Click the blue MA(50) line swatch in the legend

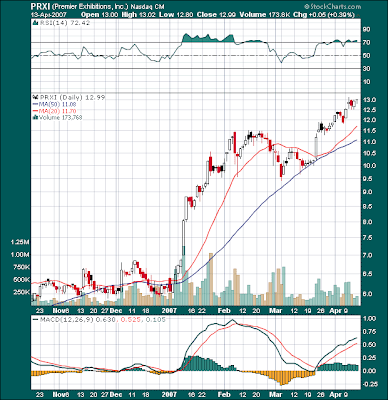35,104
